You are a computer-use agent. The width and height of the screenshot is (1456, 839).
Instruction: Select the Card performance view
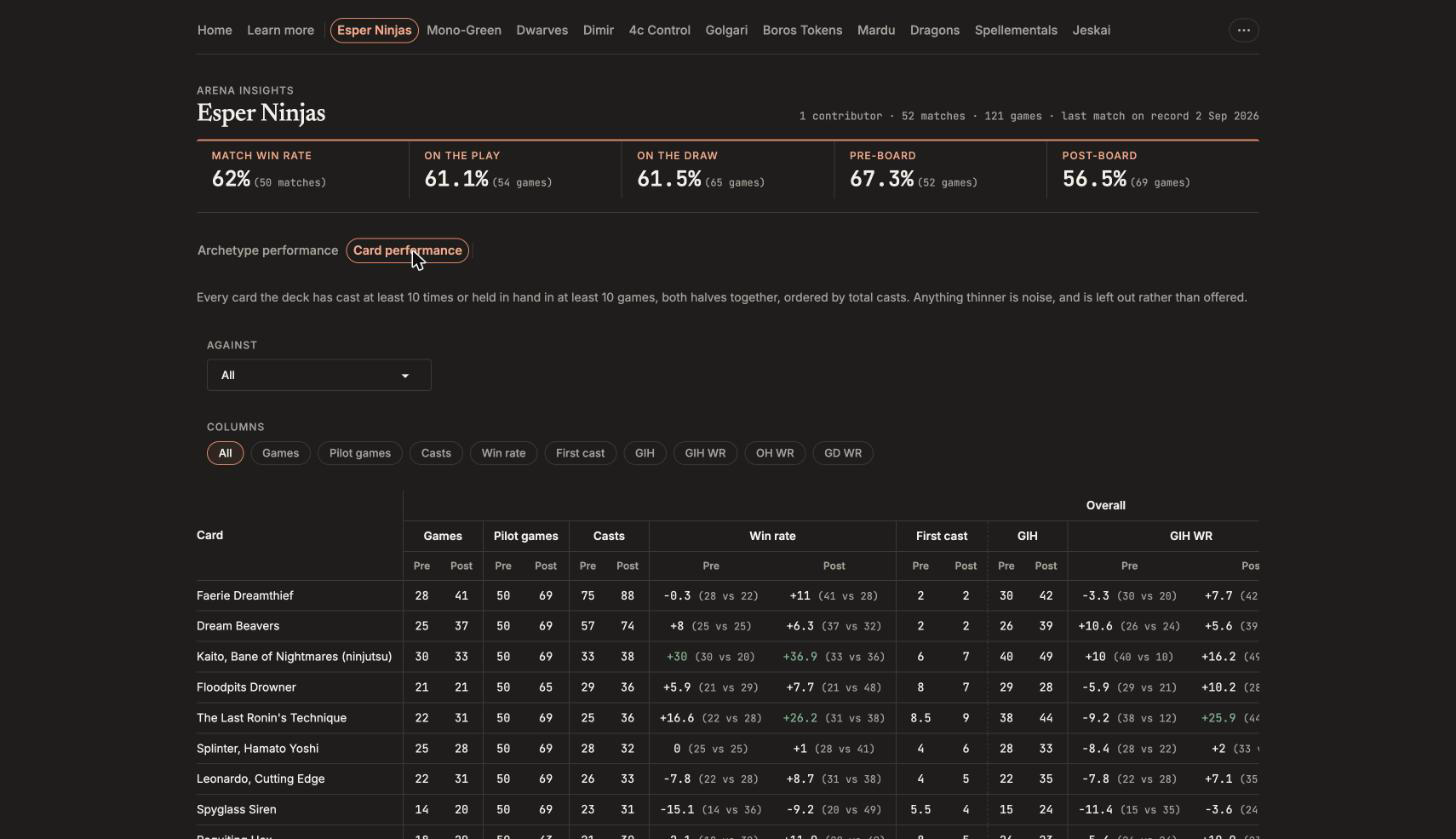click(408, 251)
